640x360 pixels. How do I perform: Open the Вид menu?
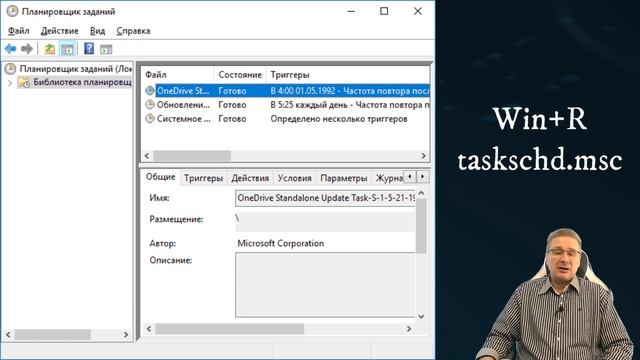coord(98,31)
